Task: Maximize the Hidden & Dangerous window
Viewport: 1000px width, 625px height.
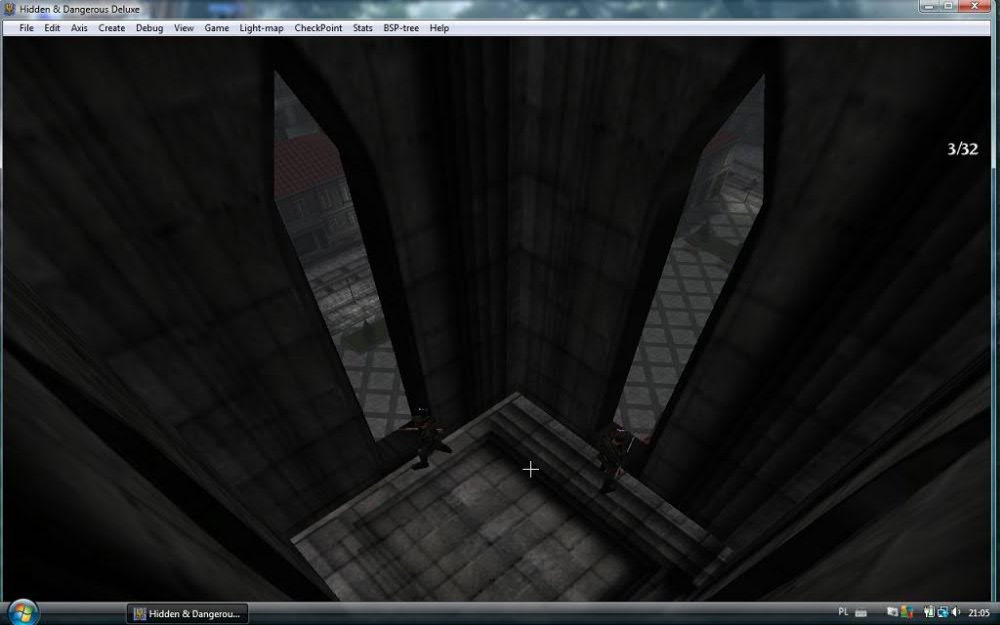Action: 948,6
